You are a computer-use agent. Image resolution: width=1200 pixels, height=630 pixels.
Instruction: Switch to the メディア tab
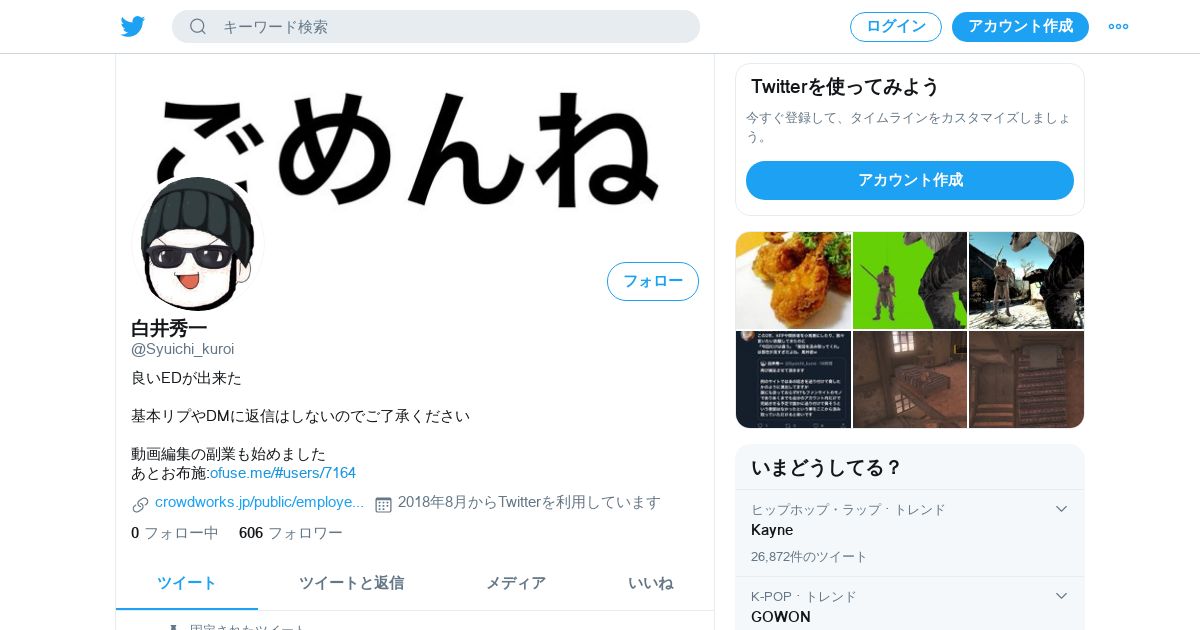tap(516, 583)
